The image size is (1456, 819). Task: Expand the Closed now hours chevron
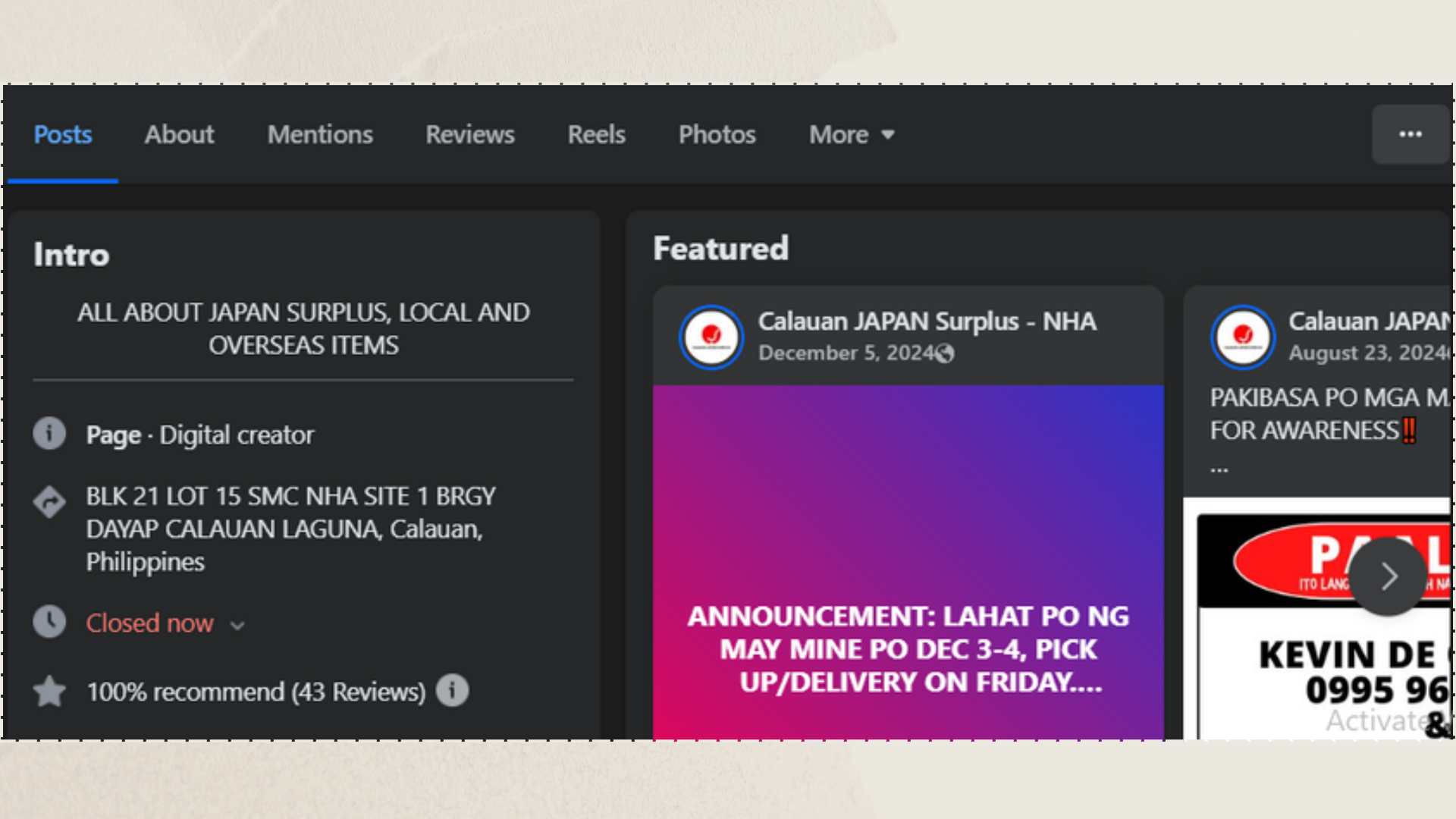(x=237, y=625)
